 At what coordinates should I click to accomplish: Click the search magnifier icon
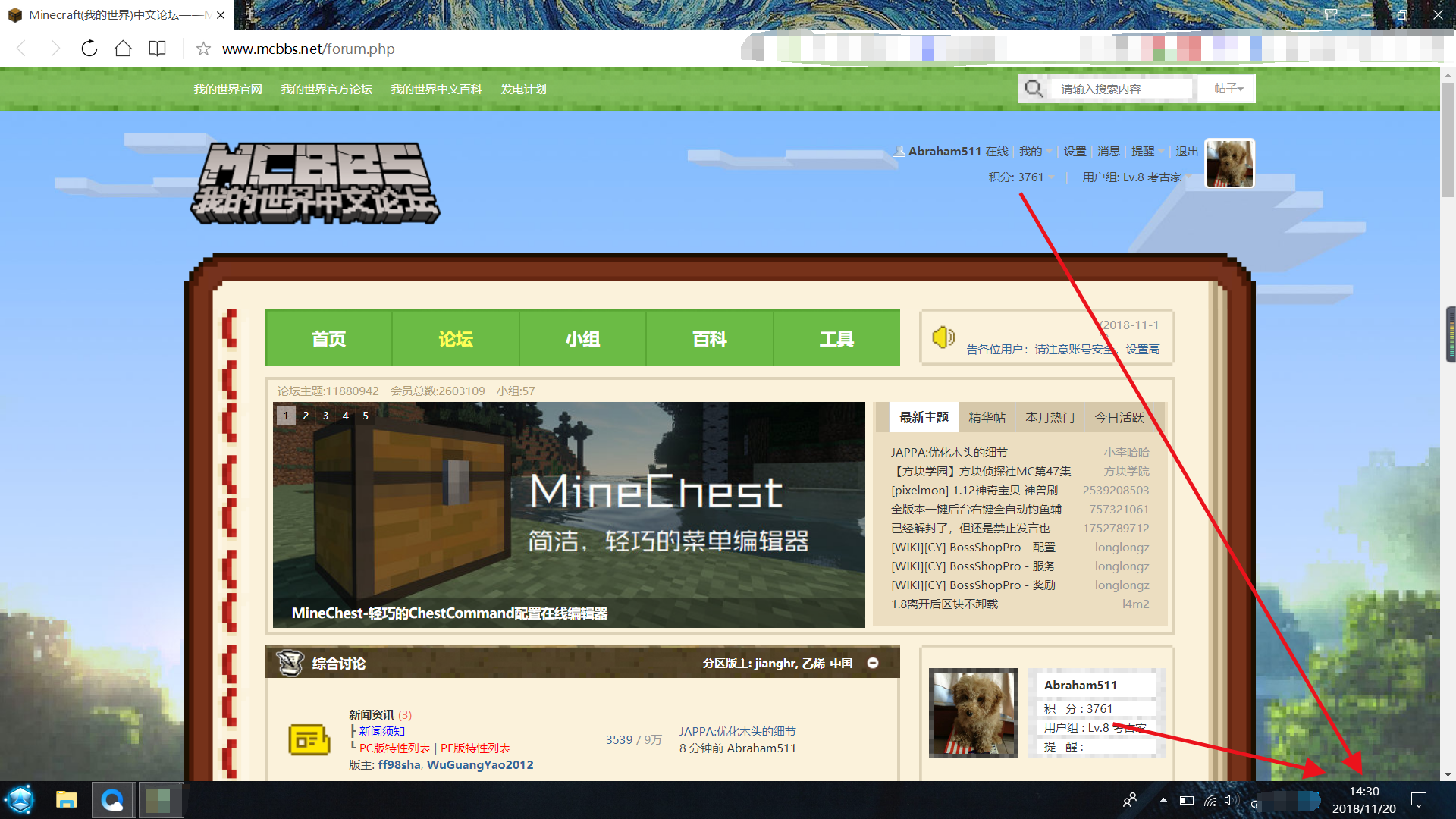[x=1034, y=89]
